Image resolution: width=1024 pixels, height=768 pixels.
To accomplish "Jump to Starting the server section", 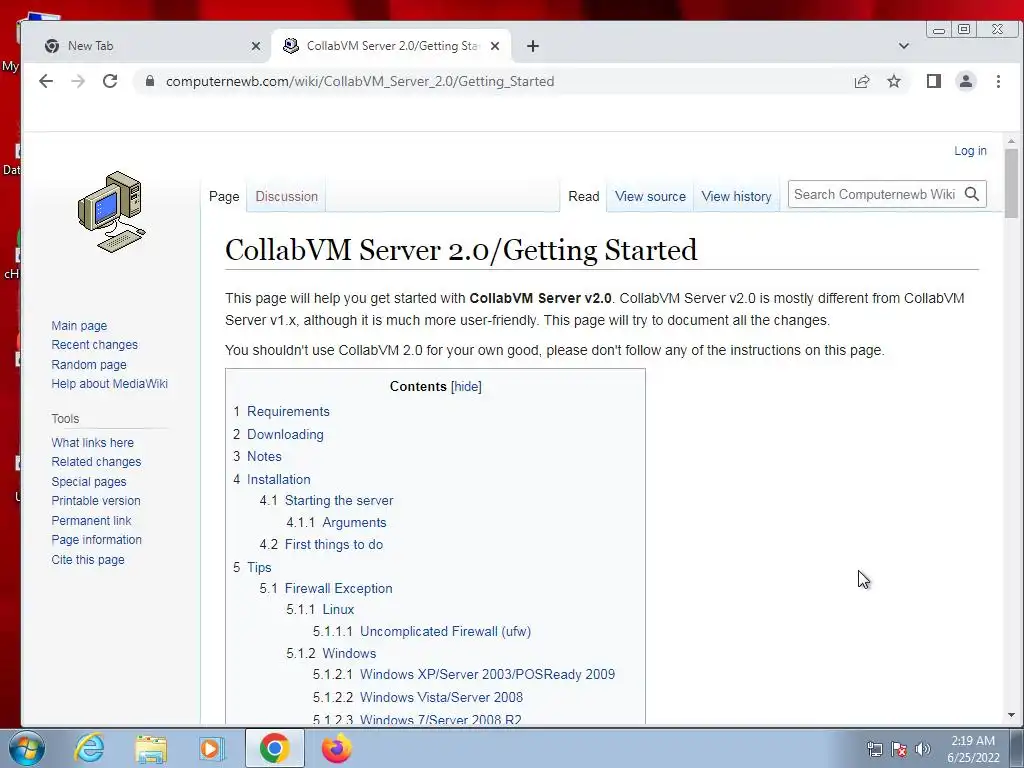I will pos(339,500).
